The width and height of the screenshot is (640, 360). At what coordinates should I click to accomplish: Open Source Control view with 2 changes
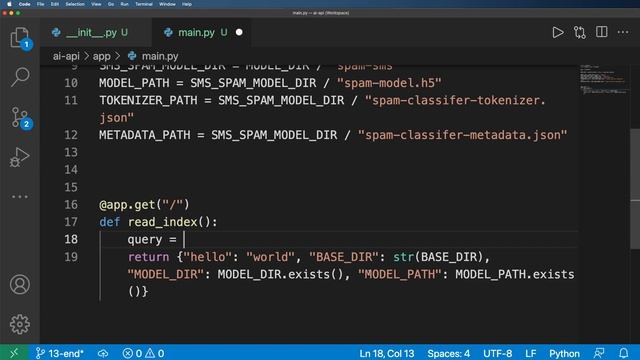(x=20, y=118)
